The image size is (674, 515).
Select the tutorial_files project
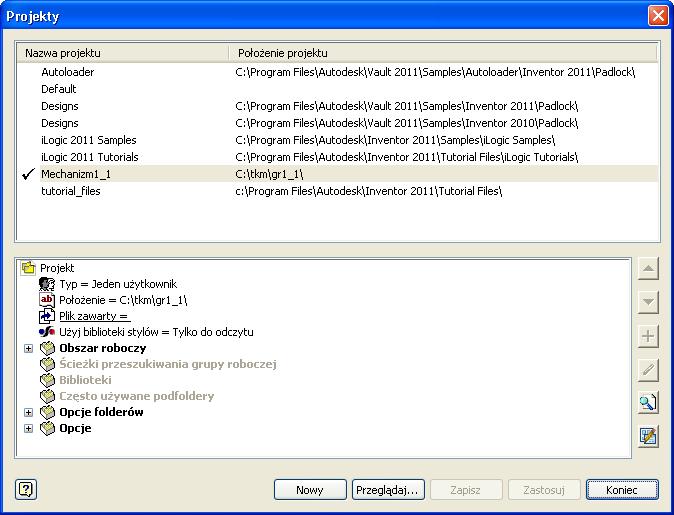click(x=70, y=191)
